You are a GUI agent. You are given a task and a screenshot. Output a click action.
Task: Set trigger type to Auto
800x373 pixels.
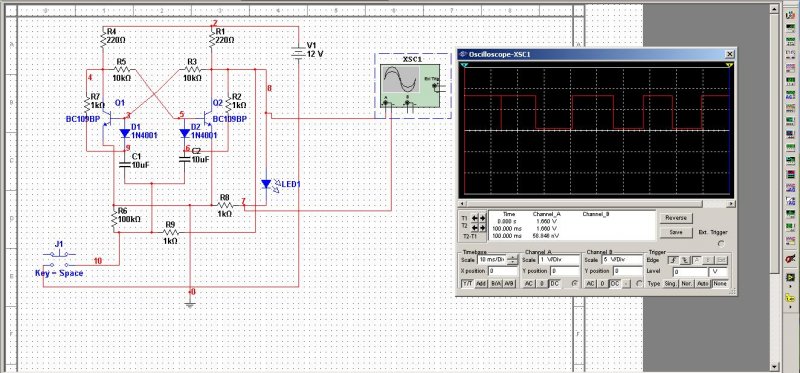click(x=704, y=284)
